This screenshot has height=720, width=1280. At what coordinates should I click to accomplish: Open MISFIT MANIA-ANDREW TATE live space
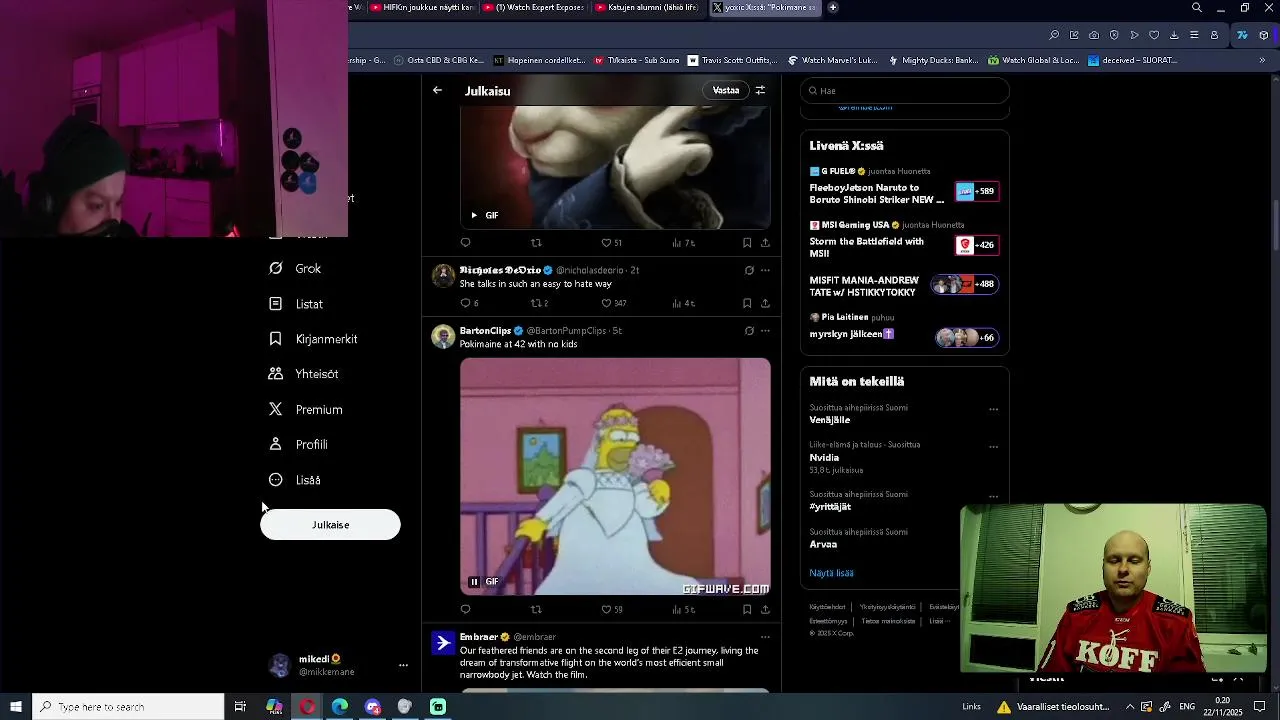tap(904, 285)
